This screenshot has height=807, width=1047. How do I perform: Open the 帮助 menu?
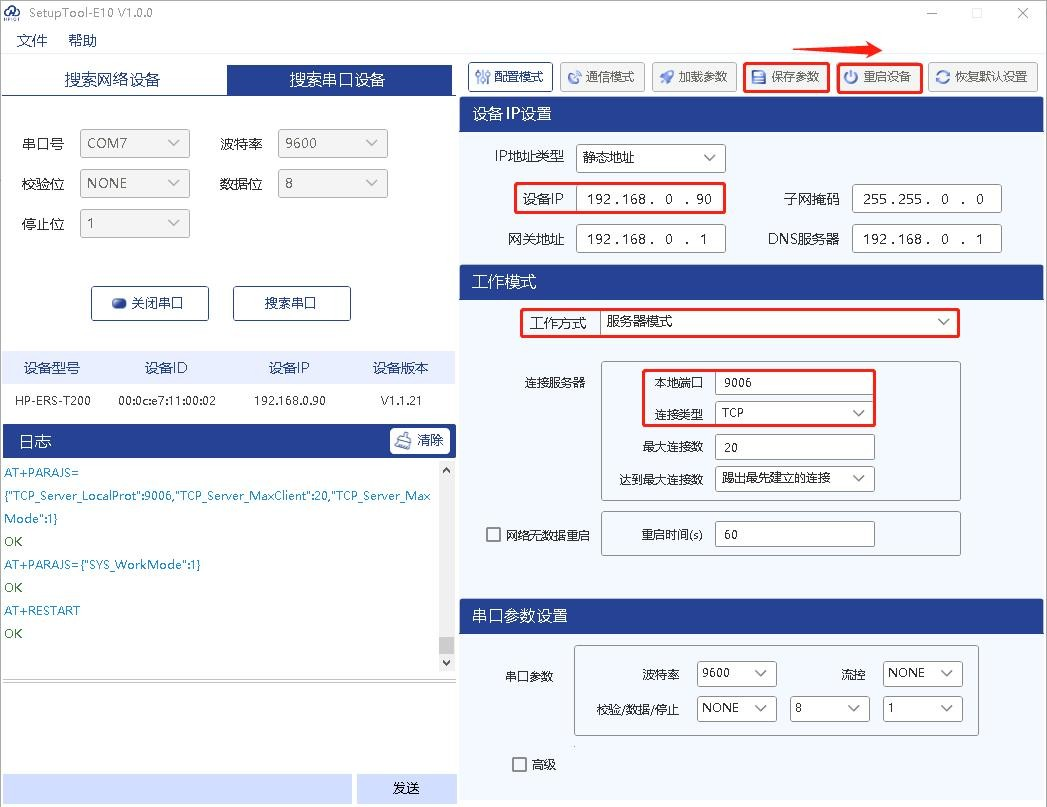82,41
